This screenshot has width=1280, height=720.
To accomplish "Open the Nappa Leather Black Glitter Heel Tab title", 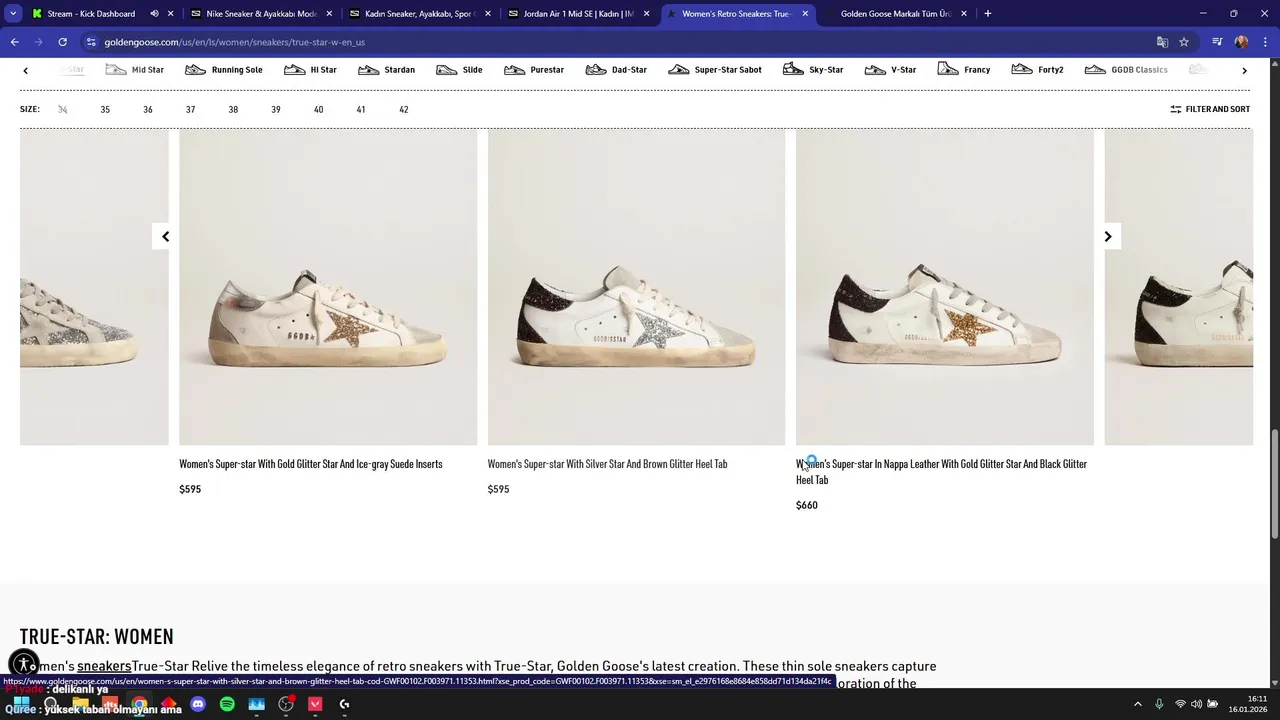I will (x=941, y=472).
